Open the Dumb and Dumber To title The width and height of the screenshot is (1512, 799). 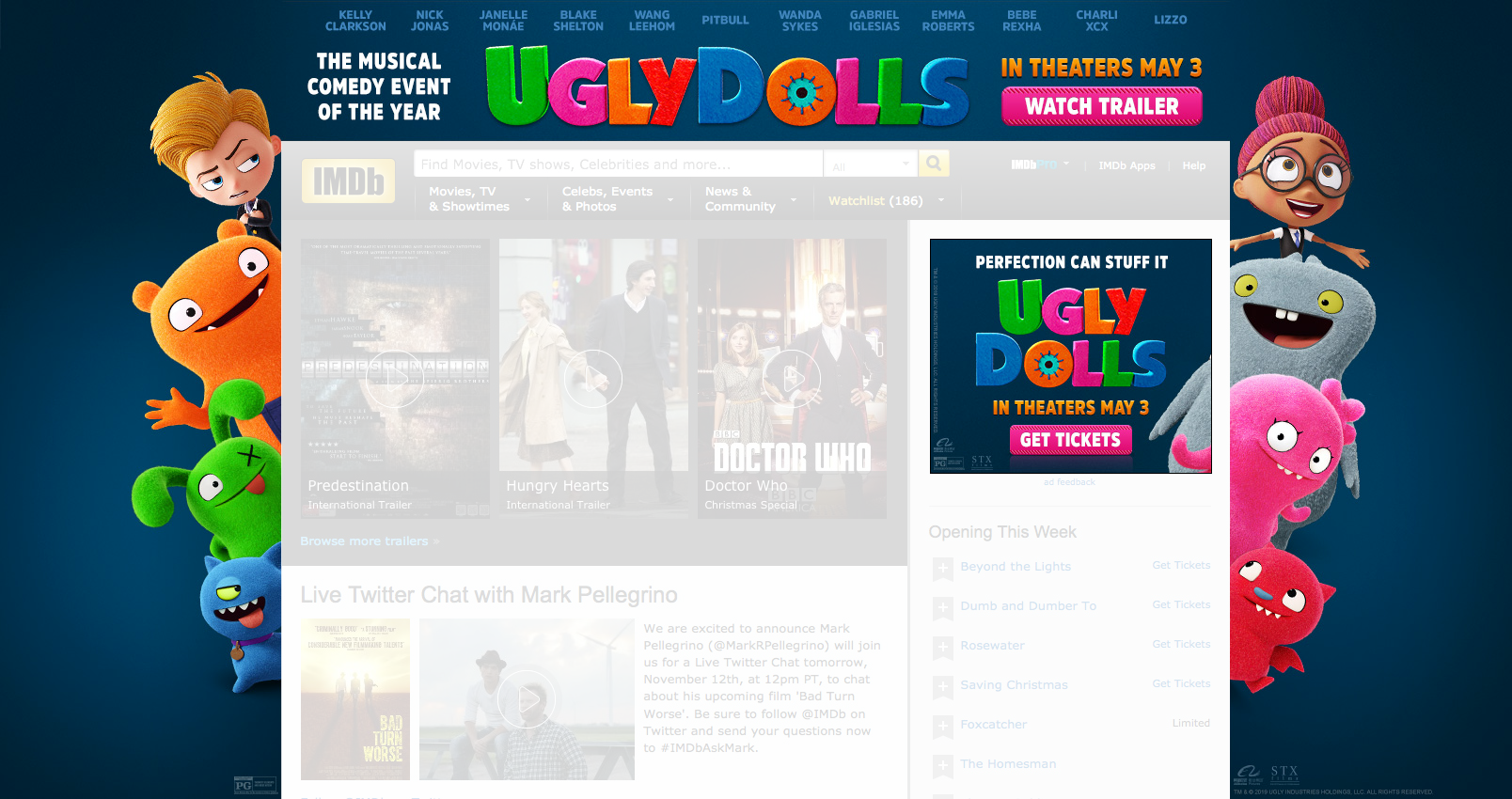pos(1028,606)
